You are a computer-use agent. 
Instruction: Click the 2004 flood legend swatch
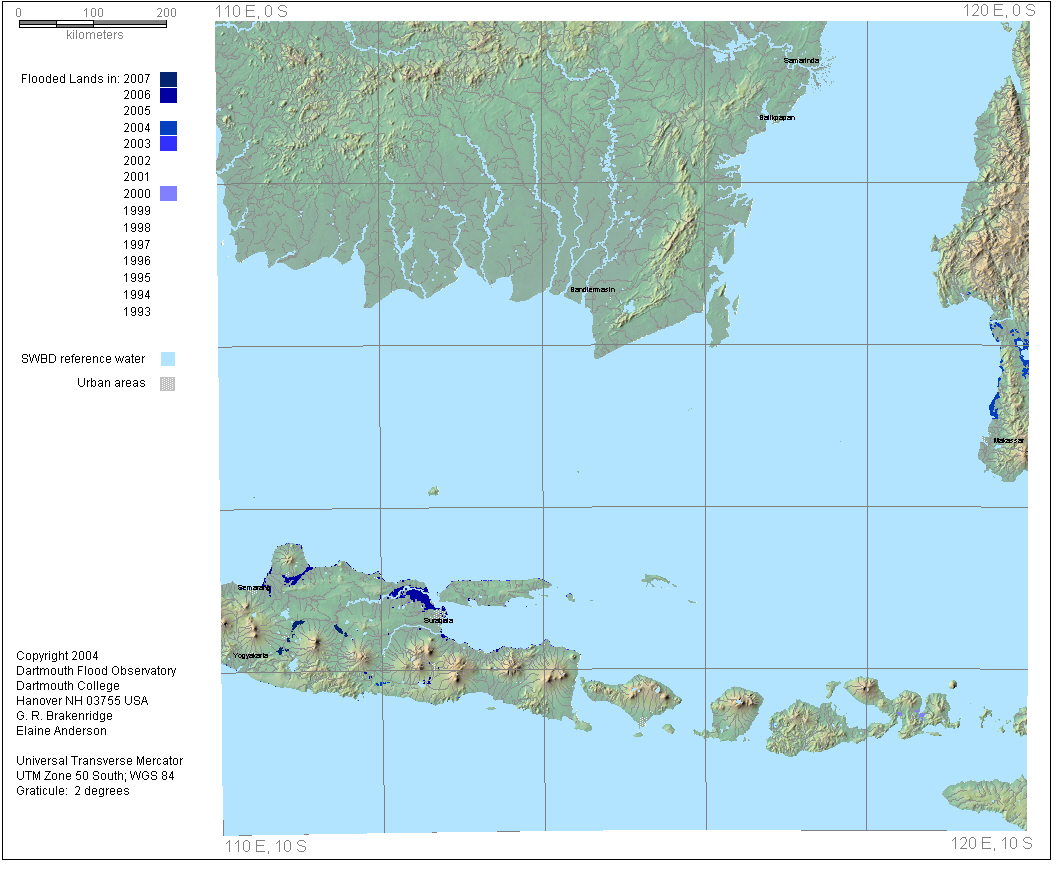[168, 128]
